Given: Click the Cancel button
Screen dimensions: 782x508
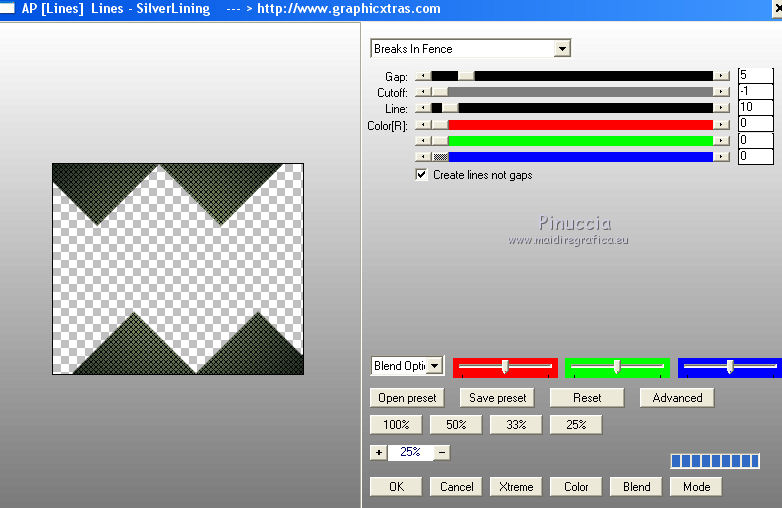Looking at the screenshot, I should [456, 487].
